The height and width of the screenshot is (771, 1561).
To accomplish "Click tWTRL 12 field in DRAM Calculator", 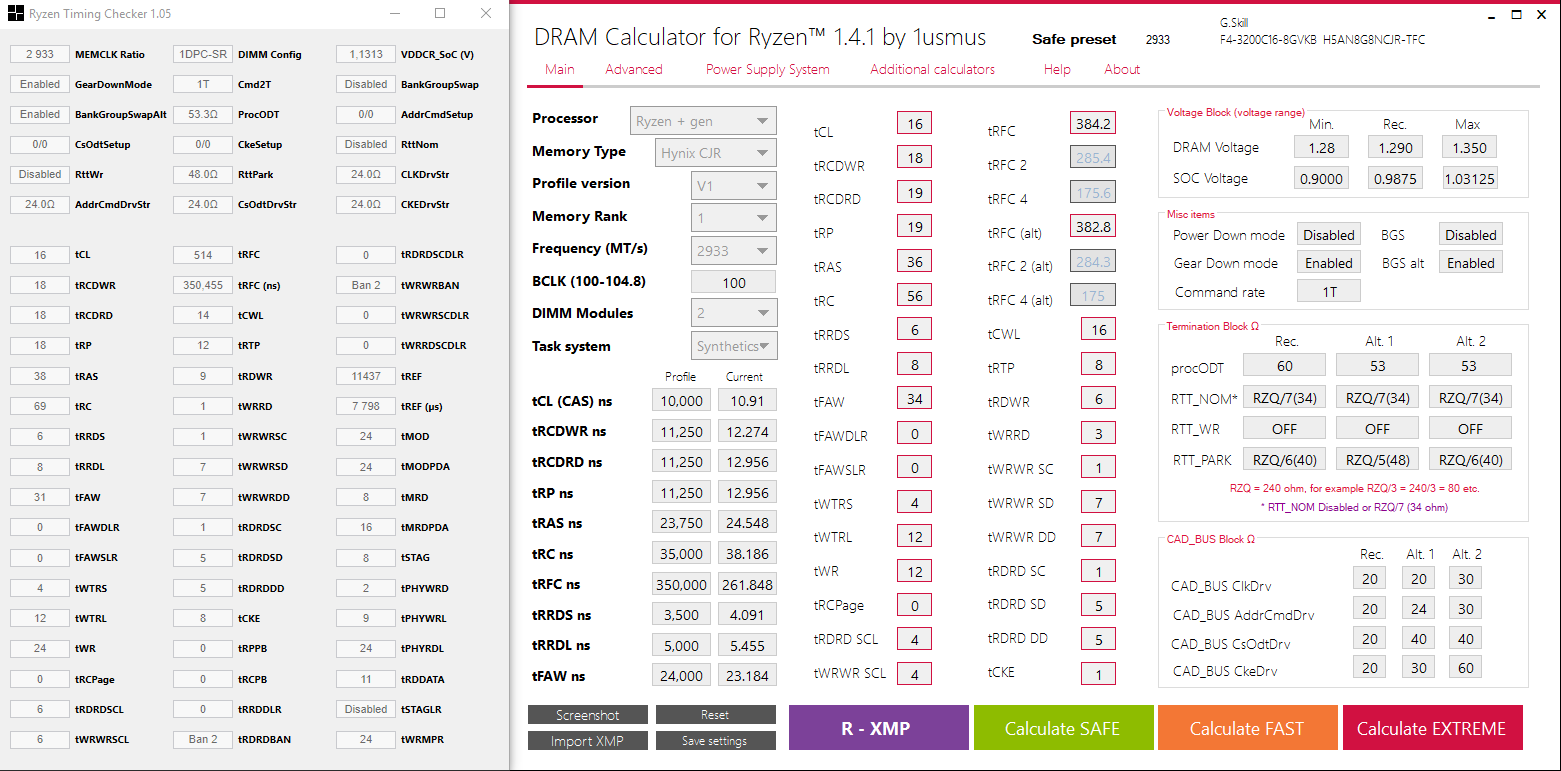I will tap(914, 537).
